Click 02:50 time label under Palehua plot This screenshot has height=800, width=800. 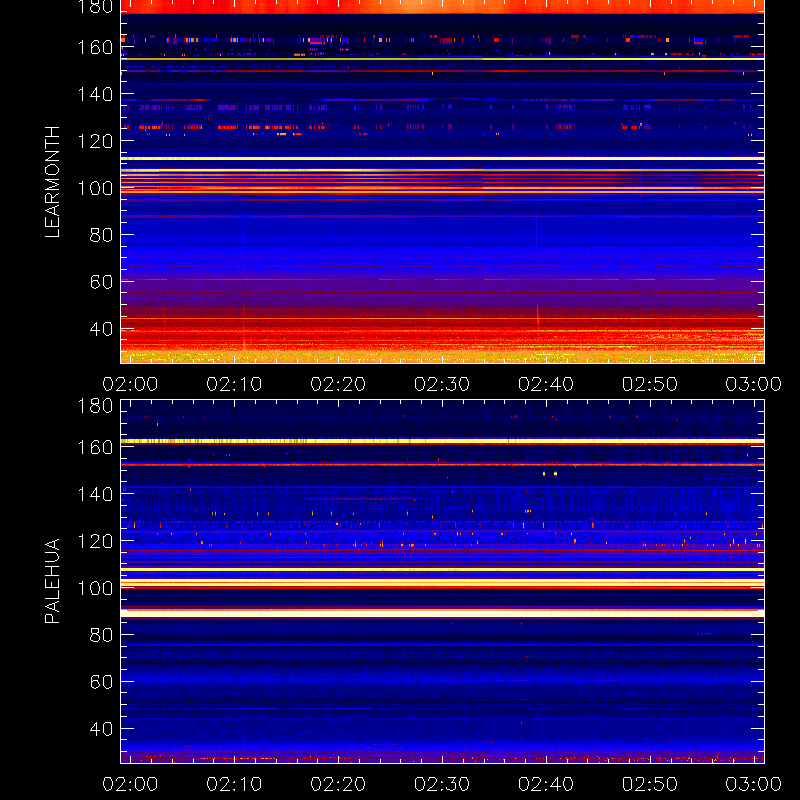coord(649,784)
